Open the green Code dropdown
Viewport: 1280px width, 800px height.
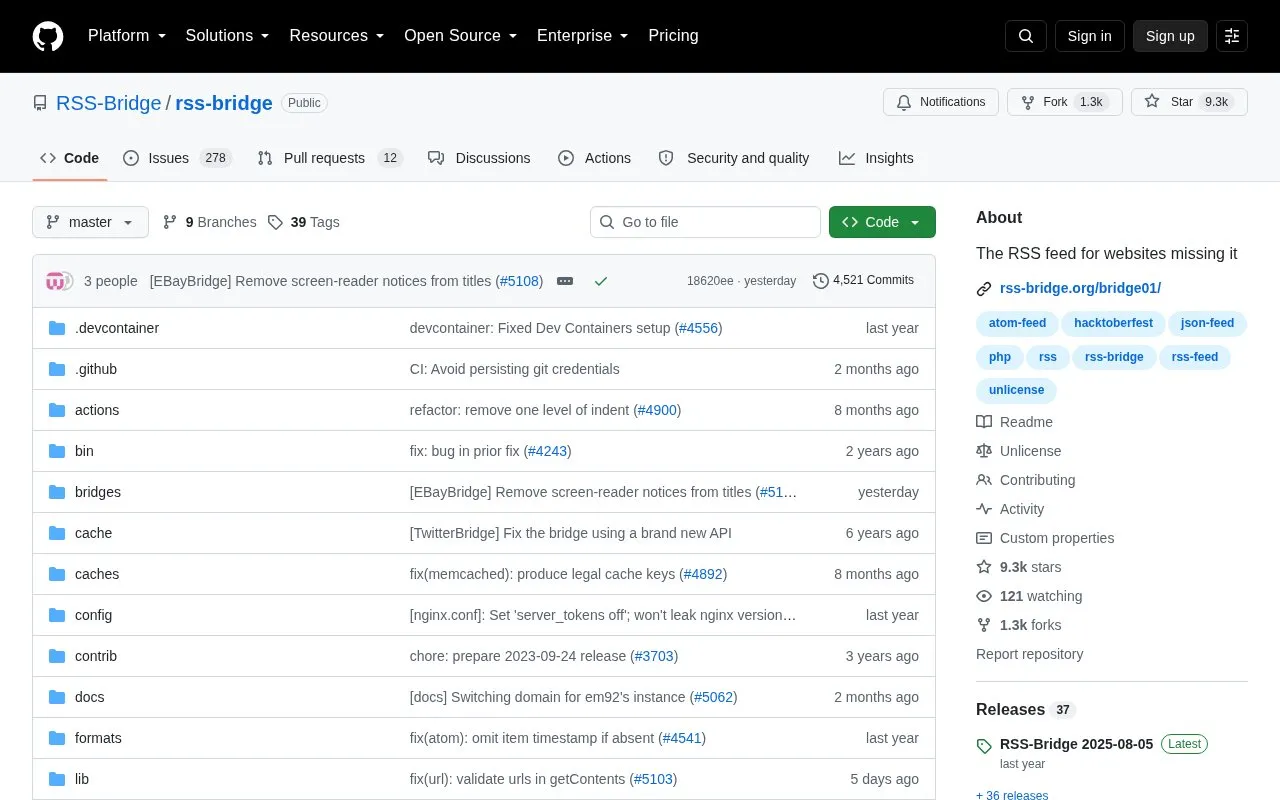point(882,222)
